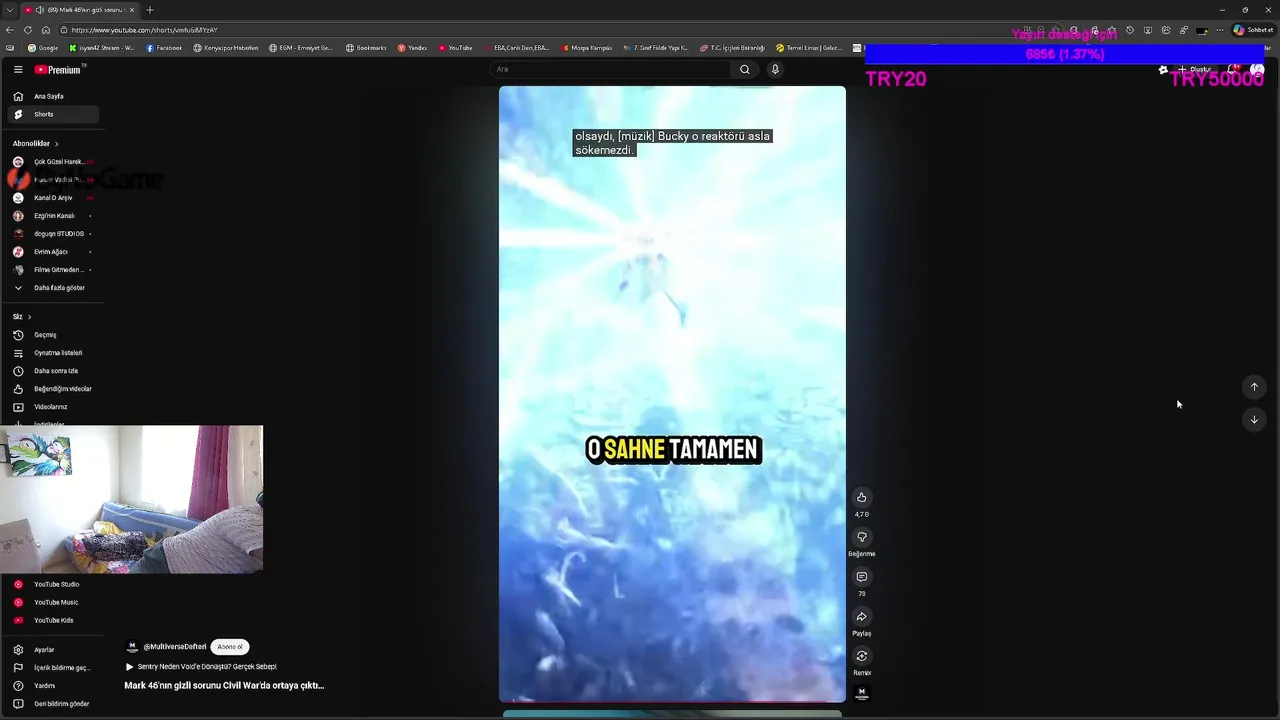
Task: Reload the page
Action: point(28,30)
